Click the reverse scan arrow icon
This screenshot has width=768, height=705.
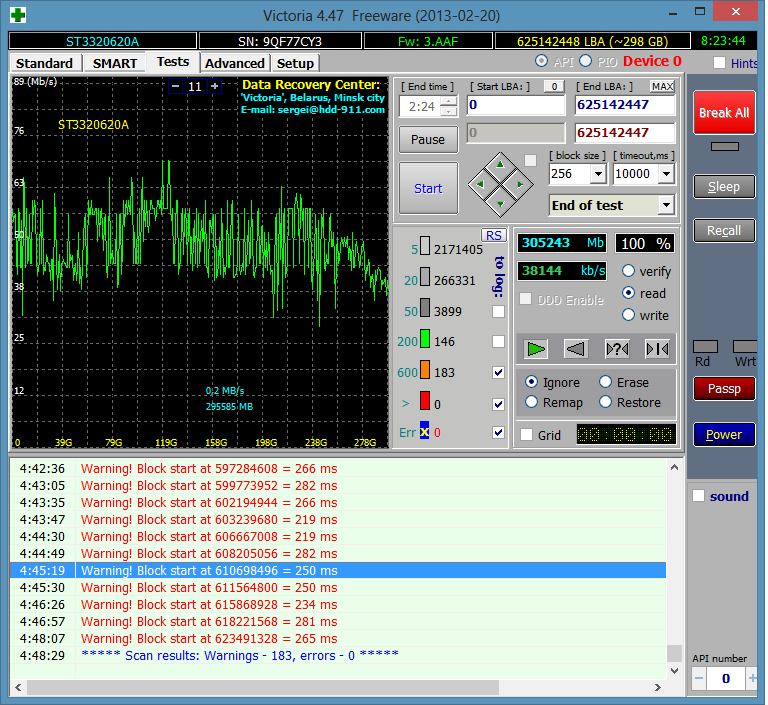576,349
